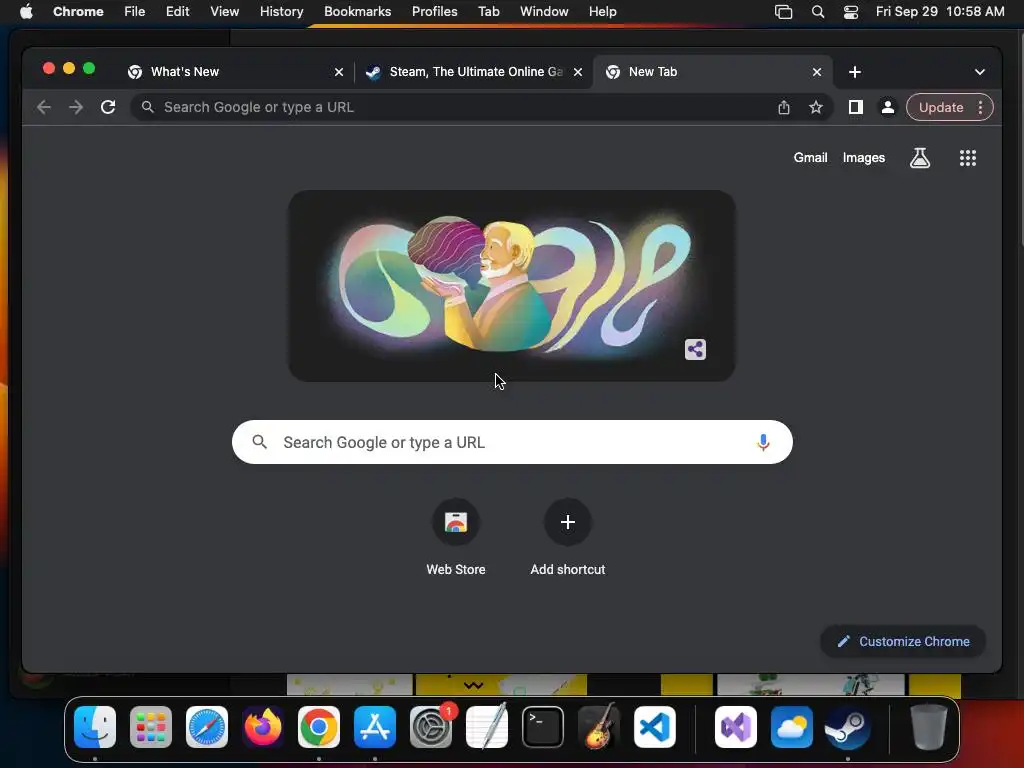
Task: Open Finder from the Dock
Action: coord(95,727)
